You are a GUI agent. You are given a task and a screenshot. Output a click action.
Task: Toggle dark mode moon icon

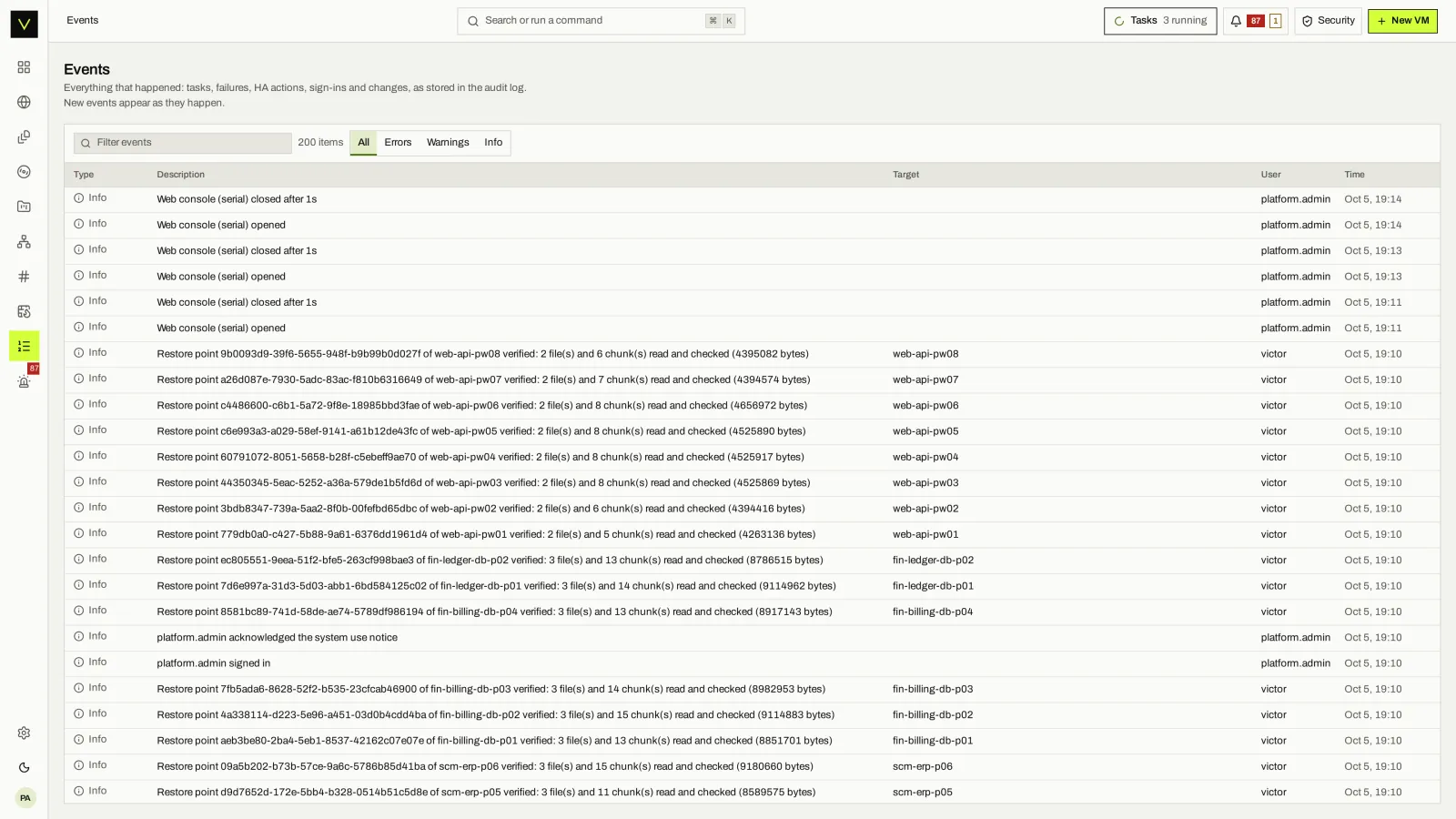(24, 768)
